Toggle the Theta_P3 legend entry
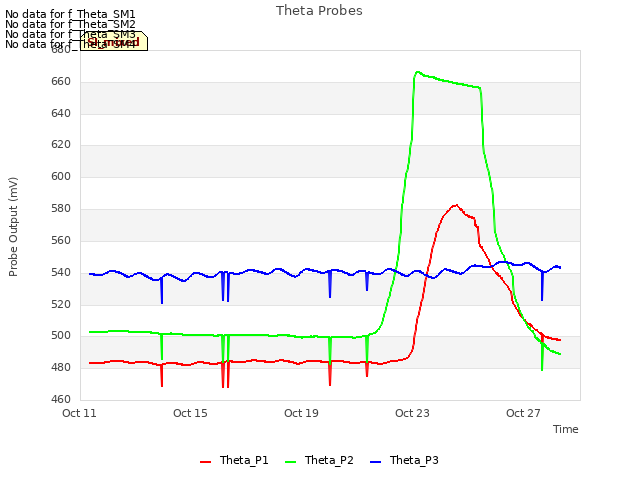Image resolution: width=640 pixels, height=480 pixels. click(x=404, y=460)
